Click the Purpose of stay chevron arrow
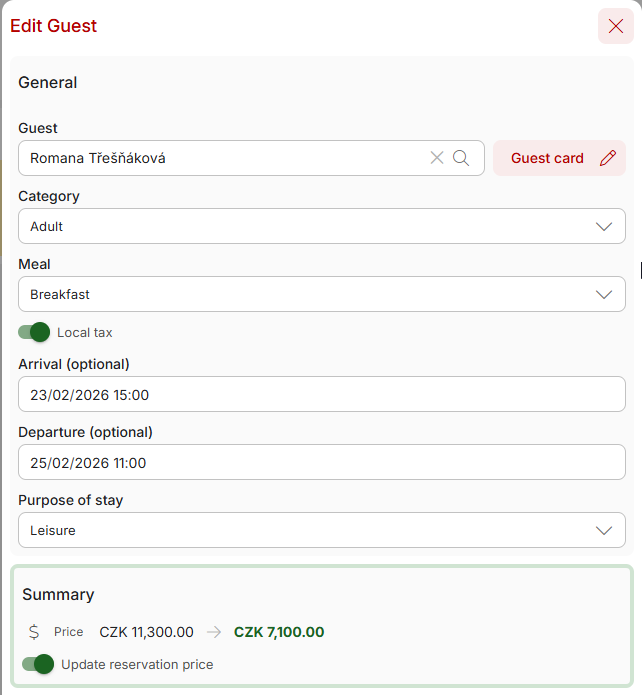 [x=604, y=530]
